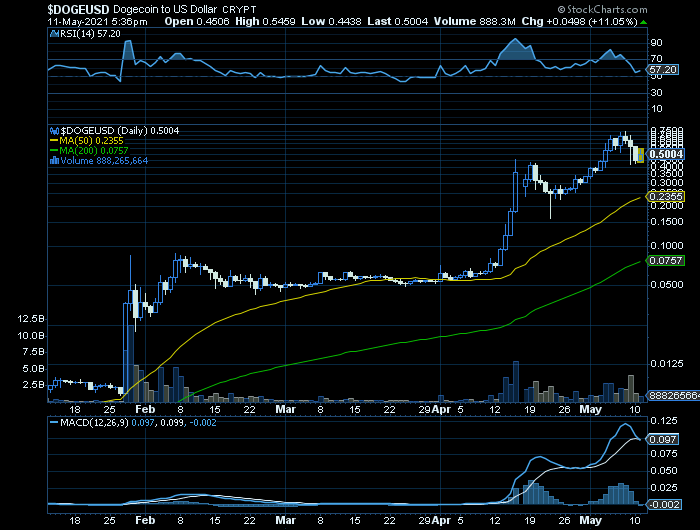Click the Volume 888.3M header value
This screenshot has height=530, width=700.
pyautogui.click(x=475, y=21)
